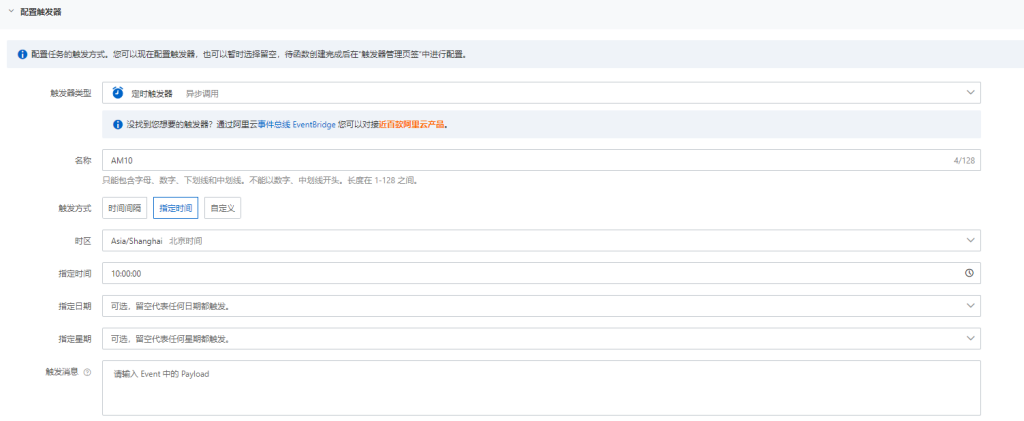
Task: Click the 名称 input field containing AM10
Action: tap(541, 160)
